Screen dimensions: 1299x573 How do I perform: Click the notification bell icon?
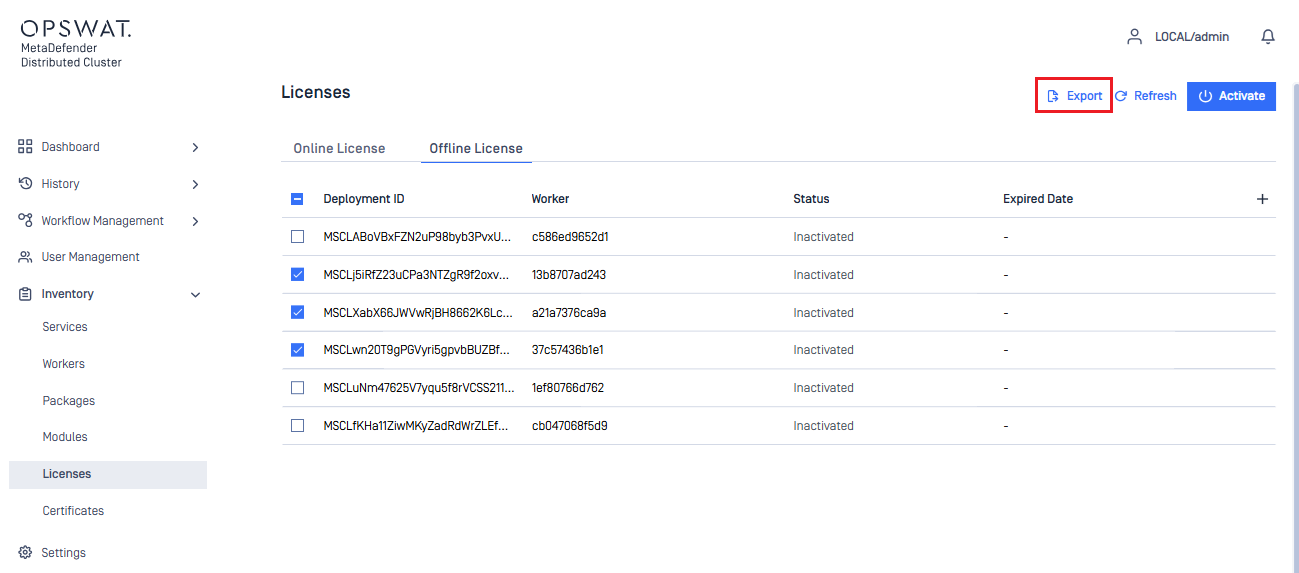(1268, 37)
